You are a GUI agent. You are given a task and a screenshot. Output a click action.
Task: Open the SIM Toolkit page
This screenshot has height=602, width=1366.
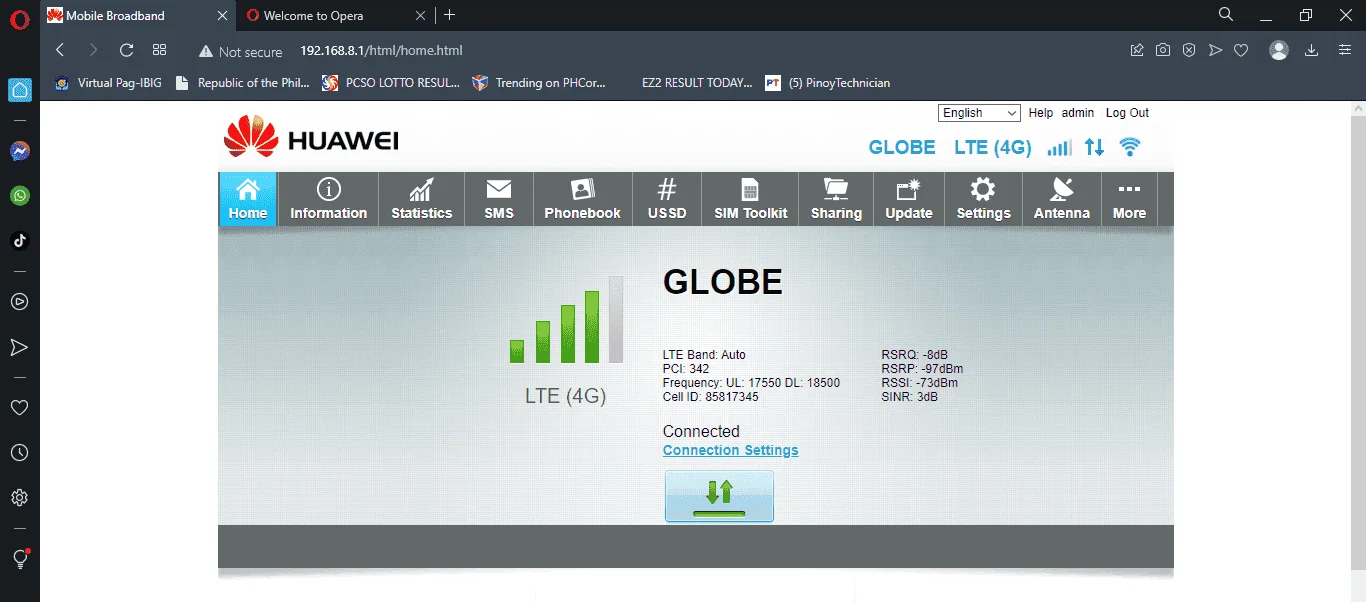(x=750, y=199)
